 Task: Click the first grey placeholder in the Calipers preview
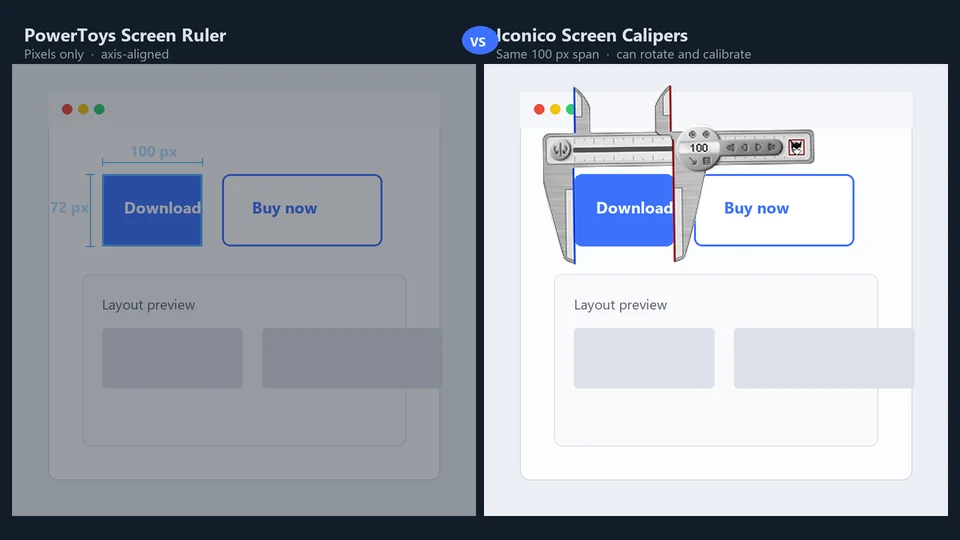click(x=644, y=358)
